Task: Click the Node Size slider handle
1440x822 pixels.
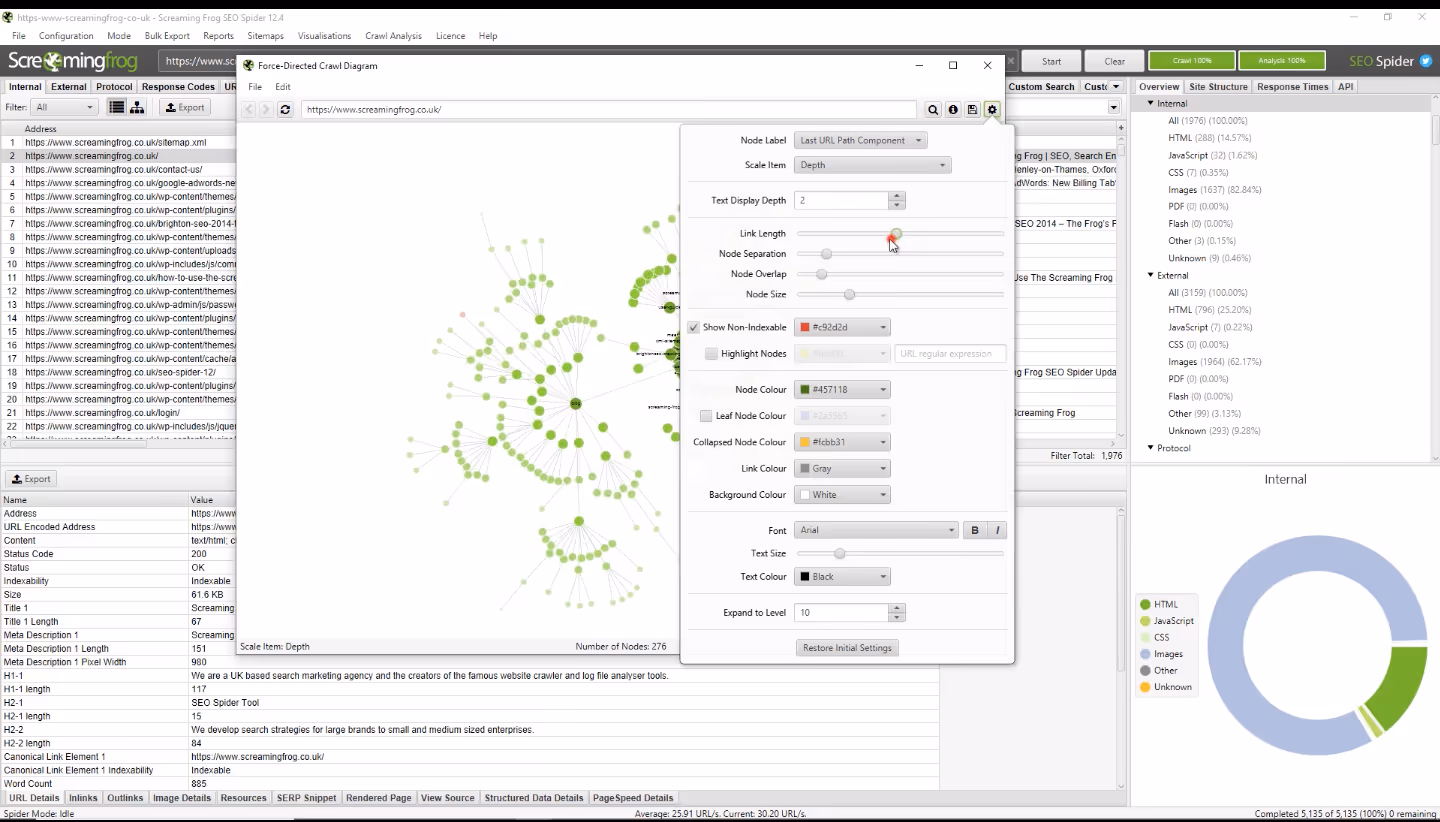Action: (849, 294)
